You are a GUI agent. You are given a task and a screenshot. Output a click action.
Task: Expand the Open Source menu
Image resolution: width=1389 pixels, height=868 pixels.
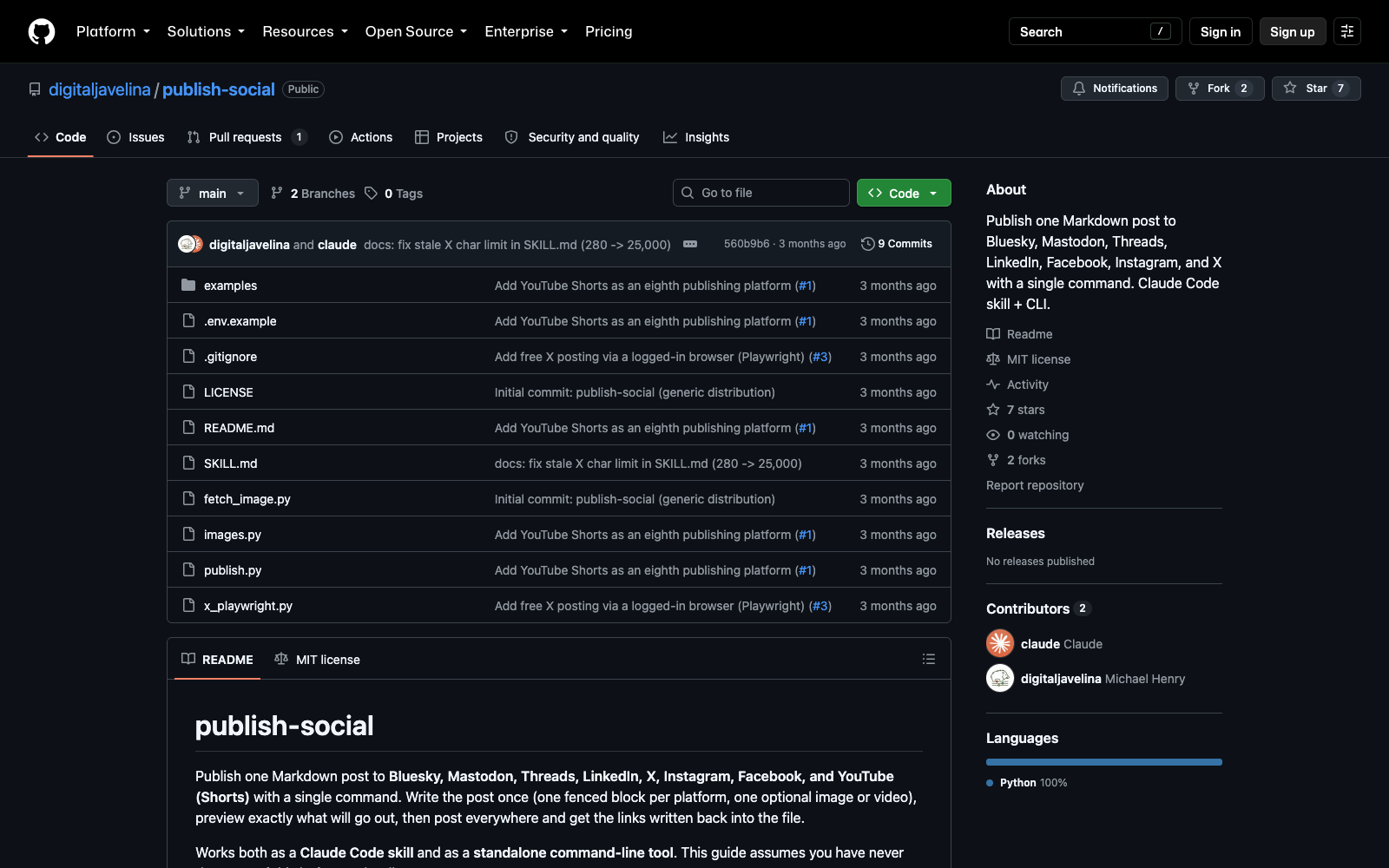417,31
